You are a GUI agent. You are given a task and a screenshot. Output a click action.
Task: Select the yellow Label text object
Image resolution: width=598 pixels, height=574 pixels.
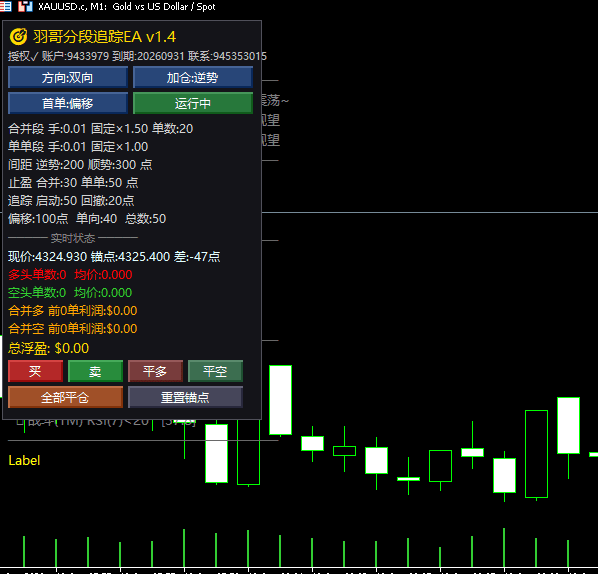click(24, 460)
